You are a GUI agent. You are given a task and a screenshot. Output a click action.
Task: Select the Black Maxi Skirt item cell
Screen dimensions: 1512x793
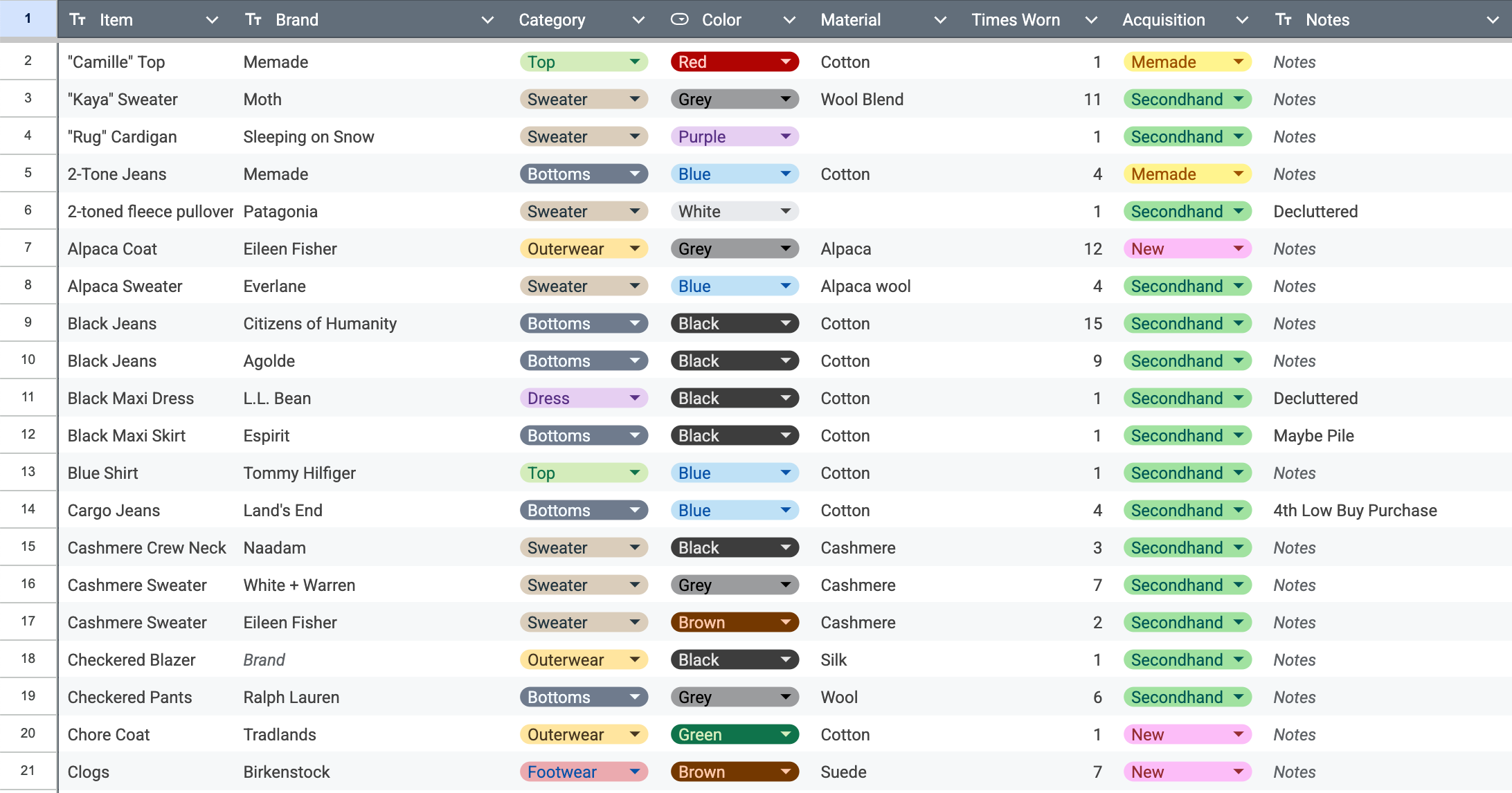pos(147,435)
